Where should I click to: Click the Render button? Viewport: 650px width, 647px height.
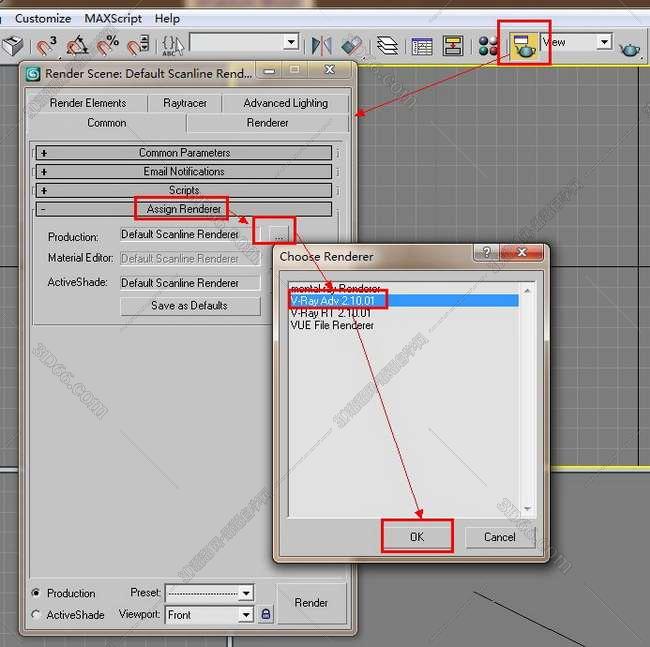pos(311,602)
